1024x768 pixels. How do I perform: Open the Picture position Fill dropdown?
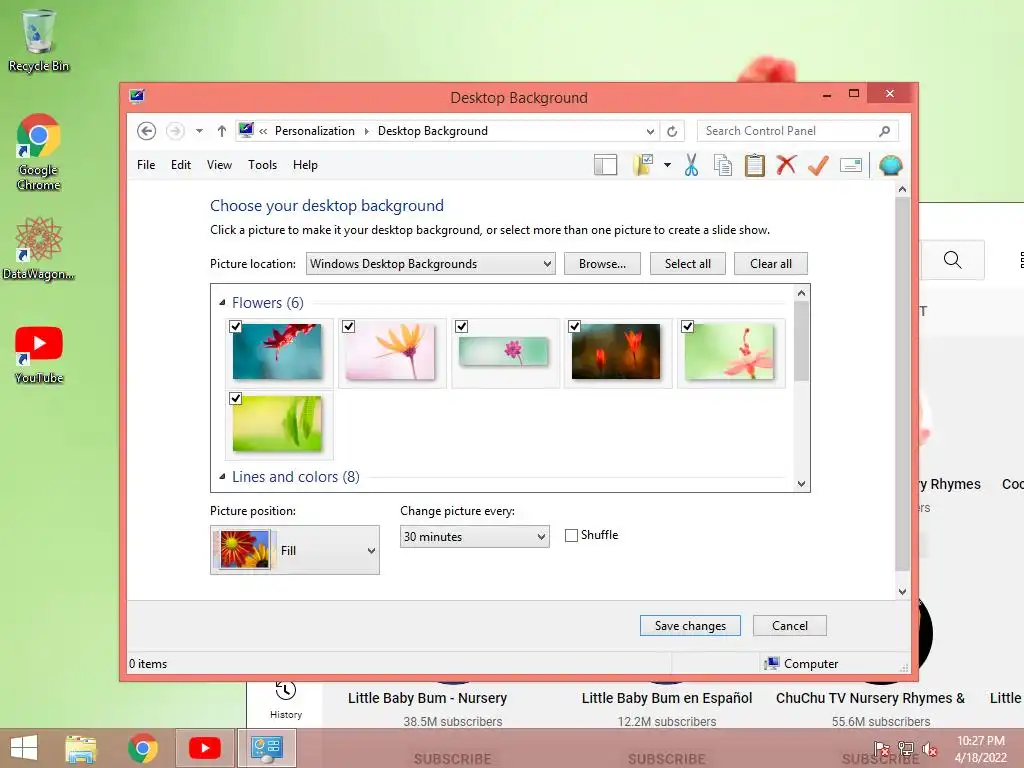pos(295,551)
